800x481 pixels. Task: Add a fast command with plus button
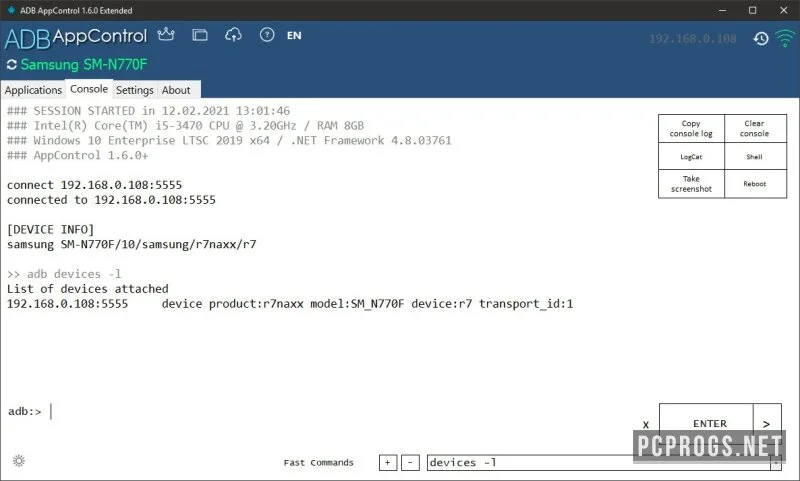[x=388, y=463]
